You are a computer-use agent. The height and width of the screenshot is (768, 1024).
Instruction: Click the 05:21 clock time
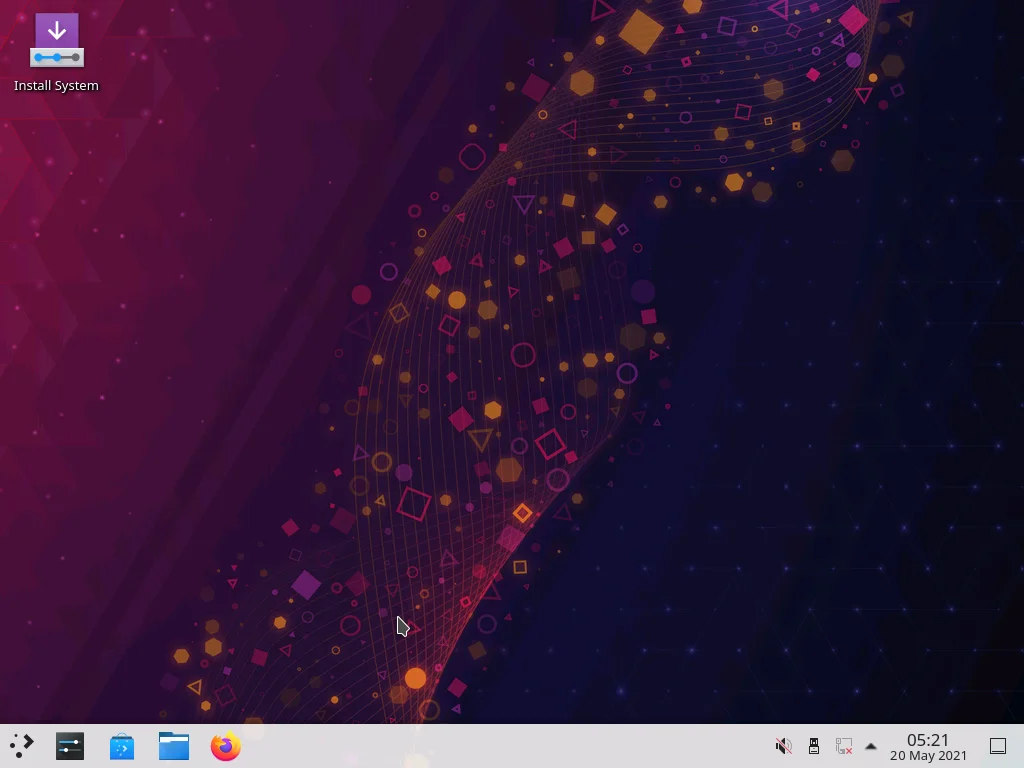[927, 740]
